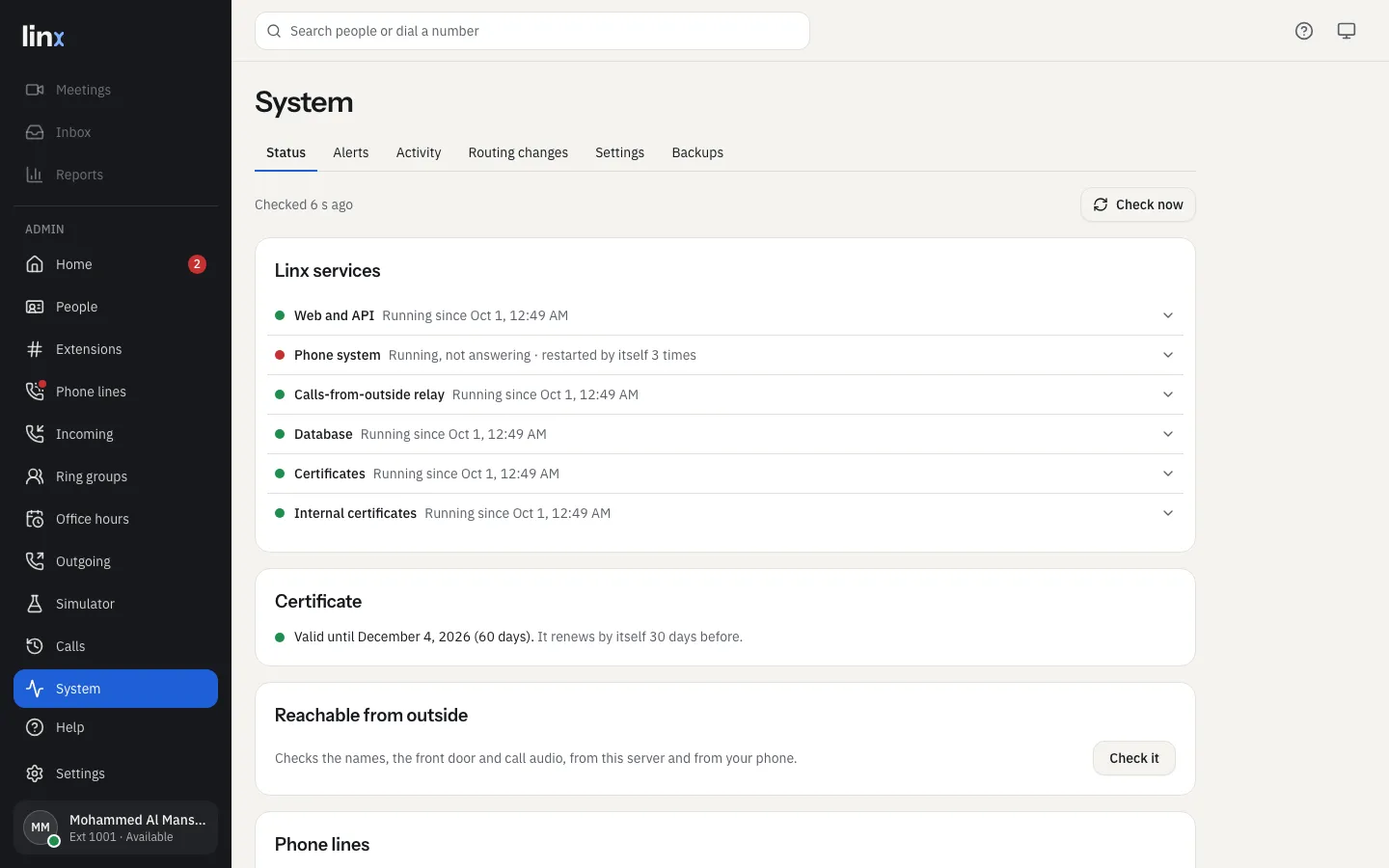Expand the Internal certificates service row
Image resolution: width=1389 pixels, height=868 pixels.
click(x=725, y=513)
